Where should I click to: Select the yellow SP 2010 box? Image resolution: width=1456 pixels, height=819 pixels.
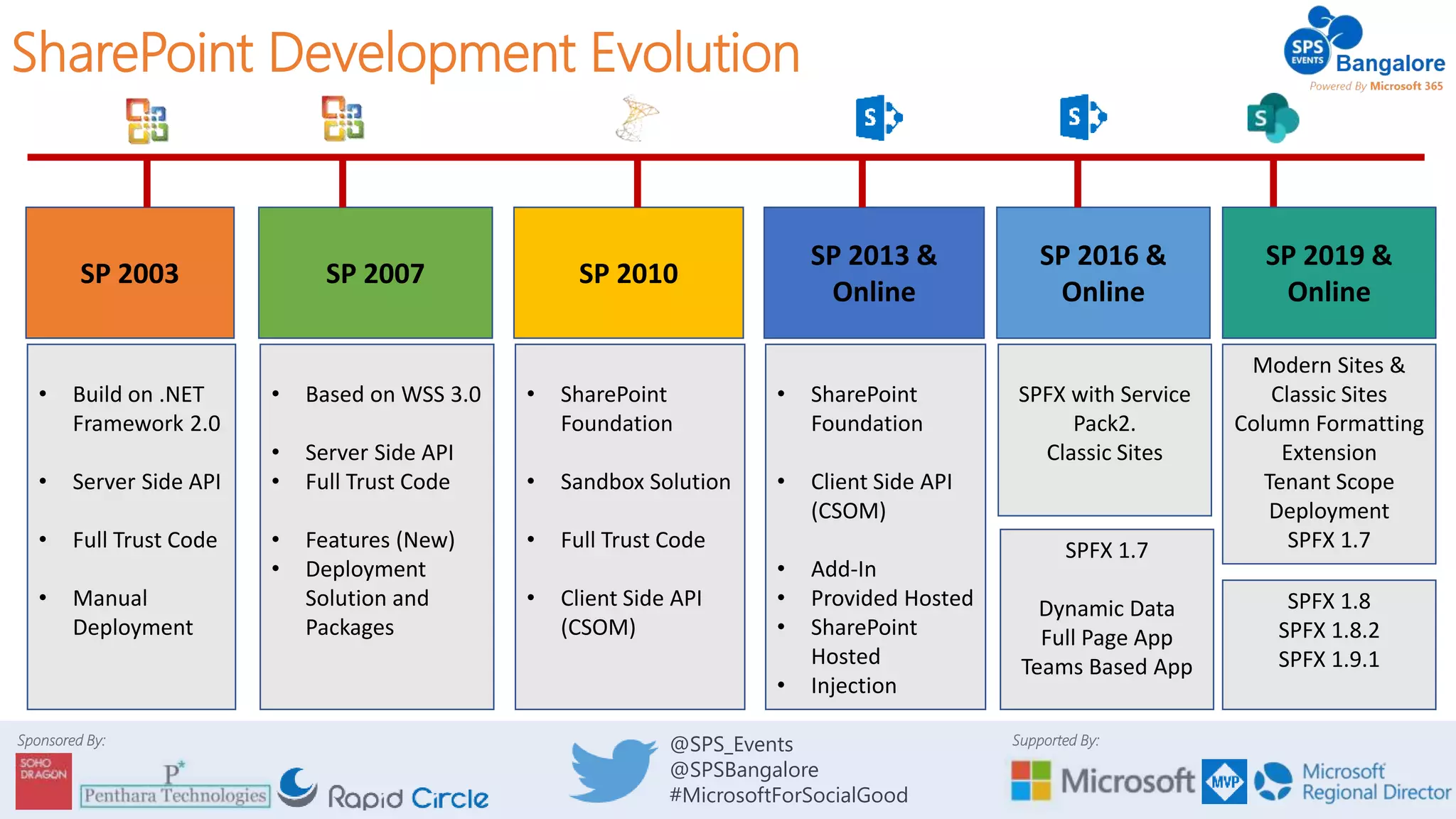point(628,273)
